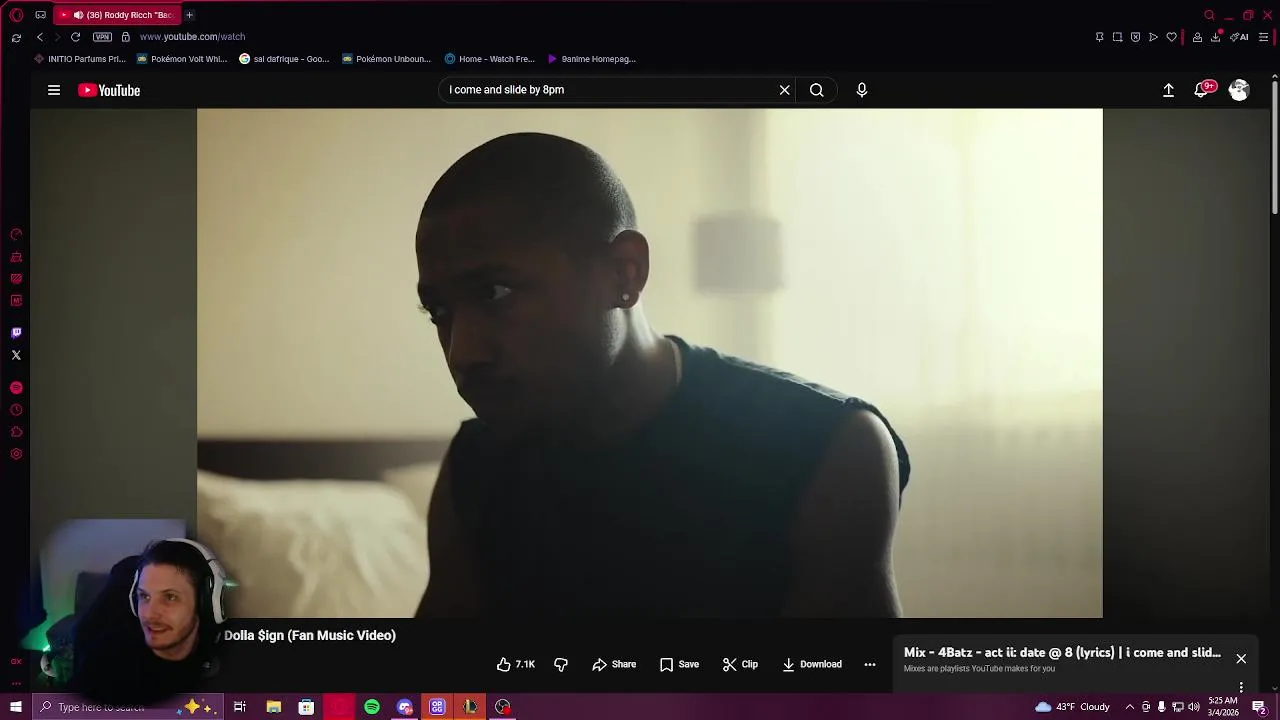The image size is (1280, 720).
Task: Start voice search with the microphone
Action: (x=862, y=90)
